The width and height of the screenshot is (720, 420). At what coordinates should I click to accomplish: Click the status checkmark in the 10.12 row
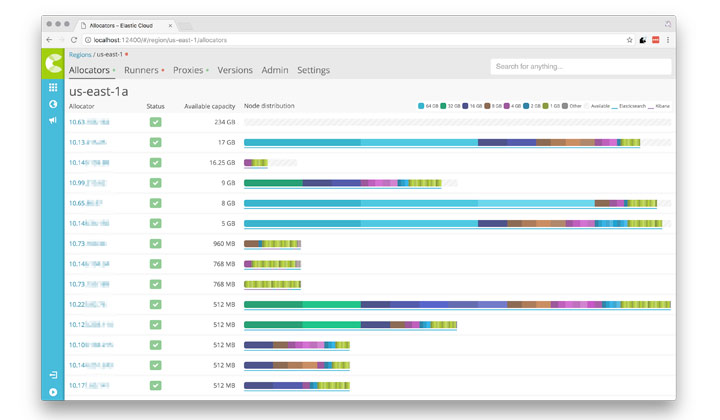point(155,325)
